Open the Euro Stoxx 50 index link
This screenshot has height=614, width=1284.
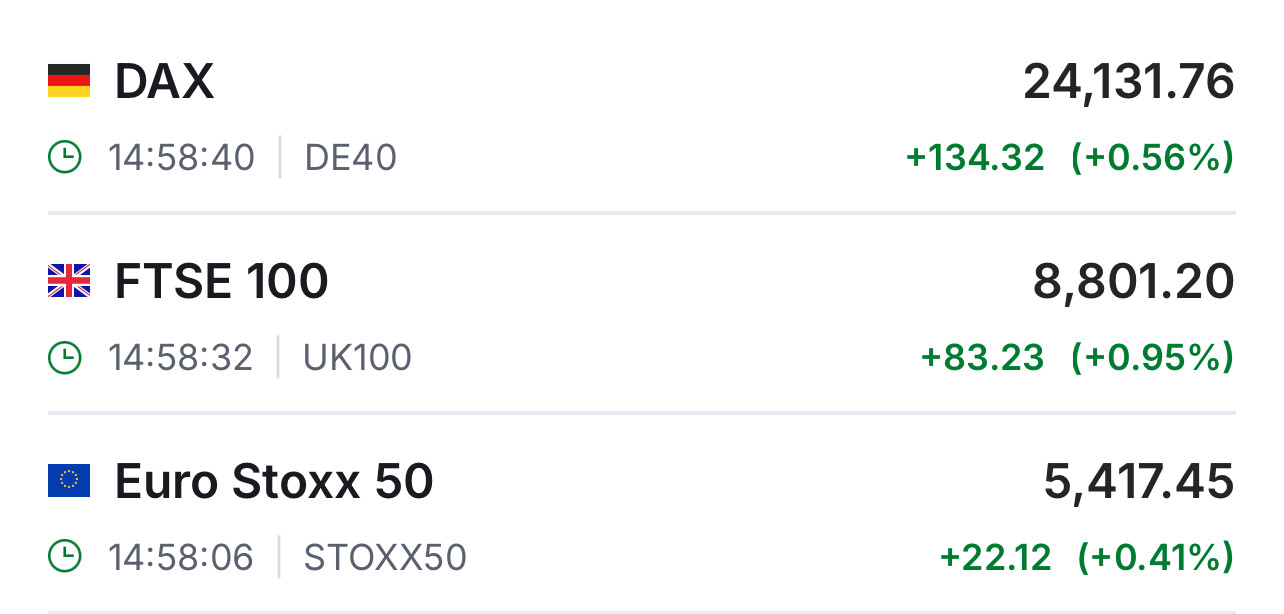(x=274, y=481)
